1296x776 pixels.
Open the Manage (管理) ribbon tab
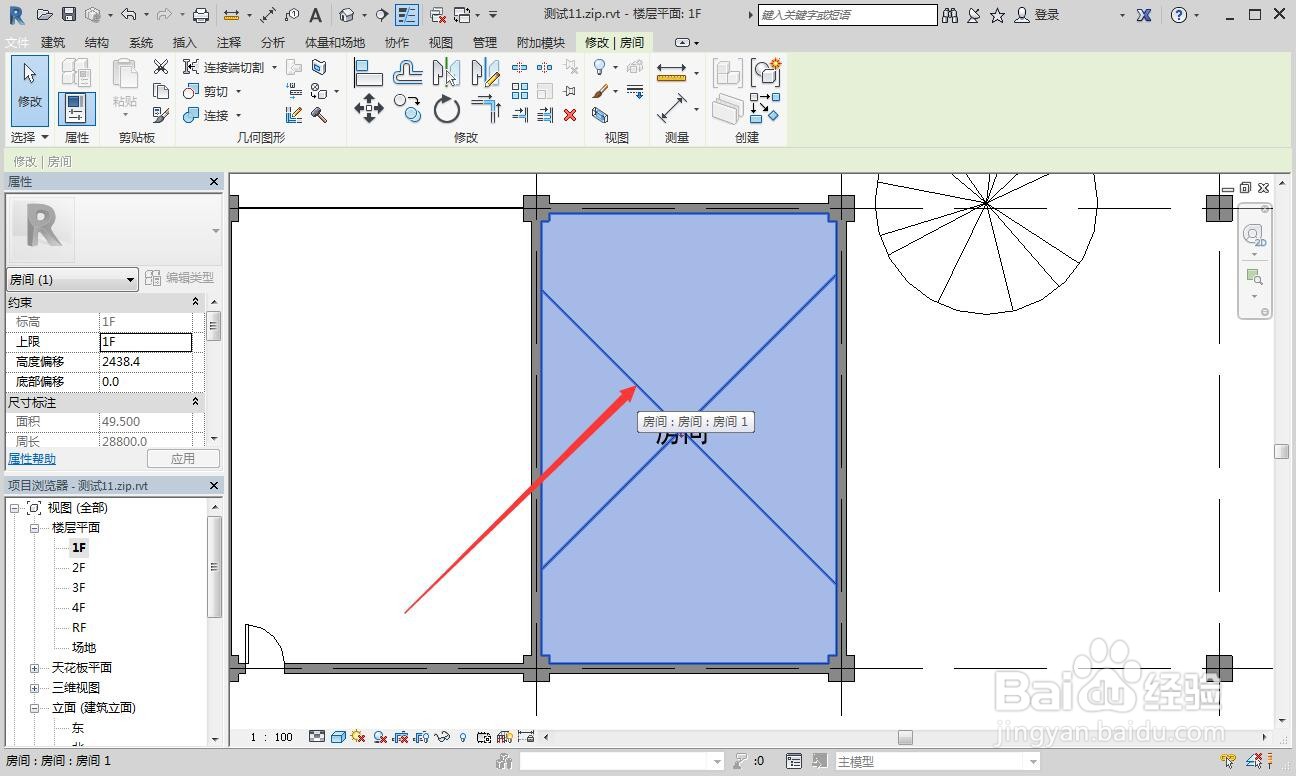(x=485, y=43)
